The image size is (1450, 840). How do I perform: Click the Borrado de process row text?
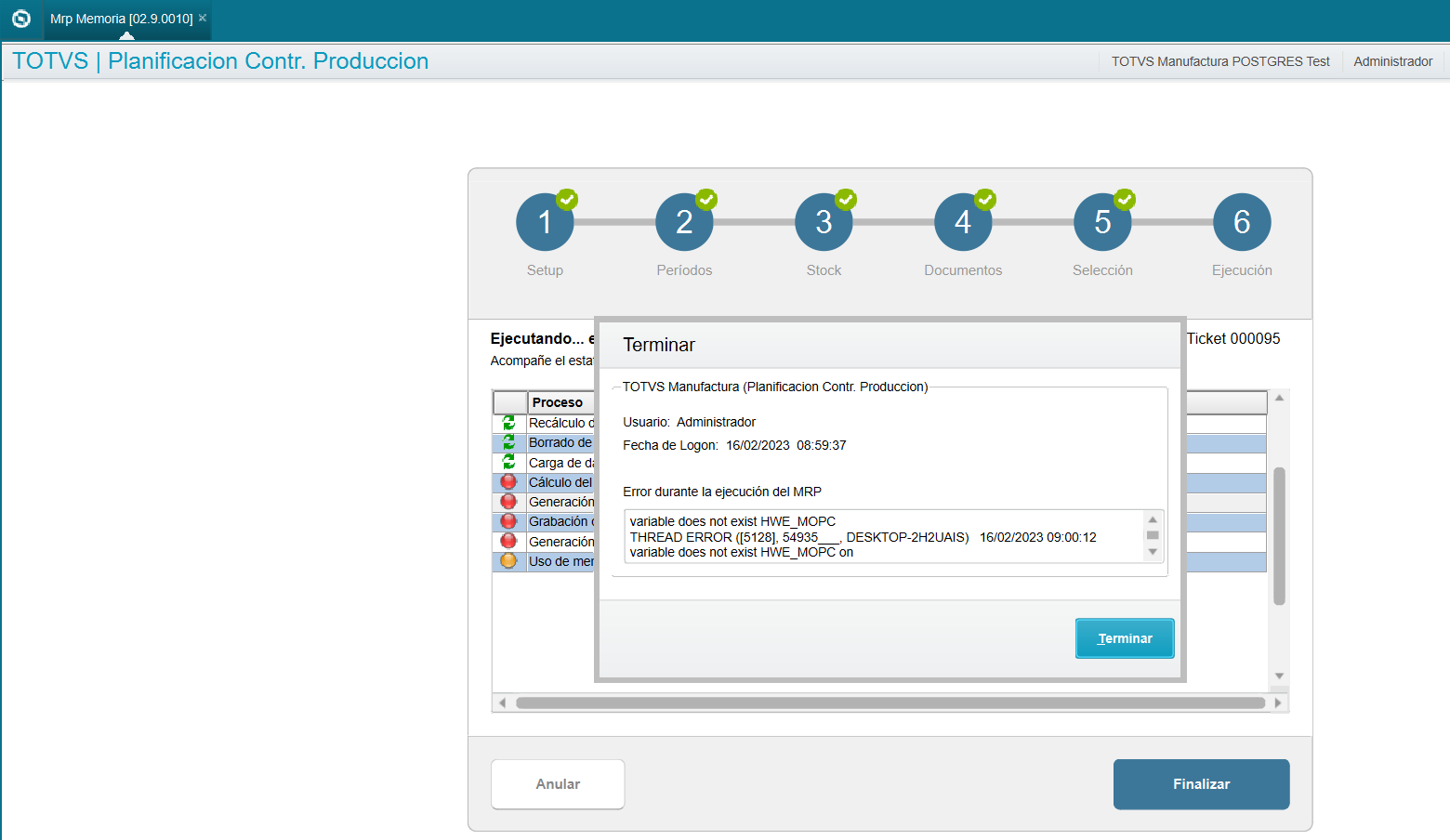(561, 442)
